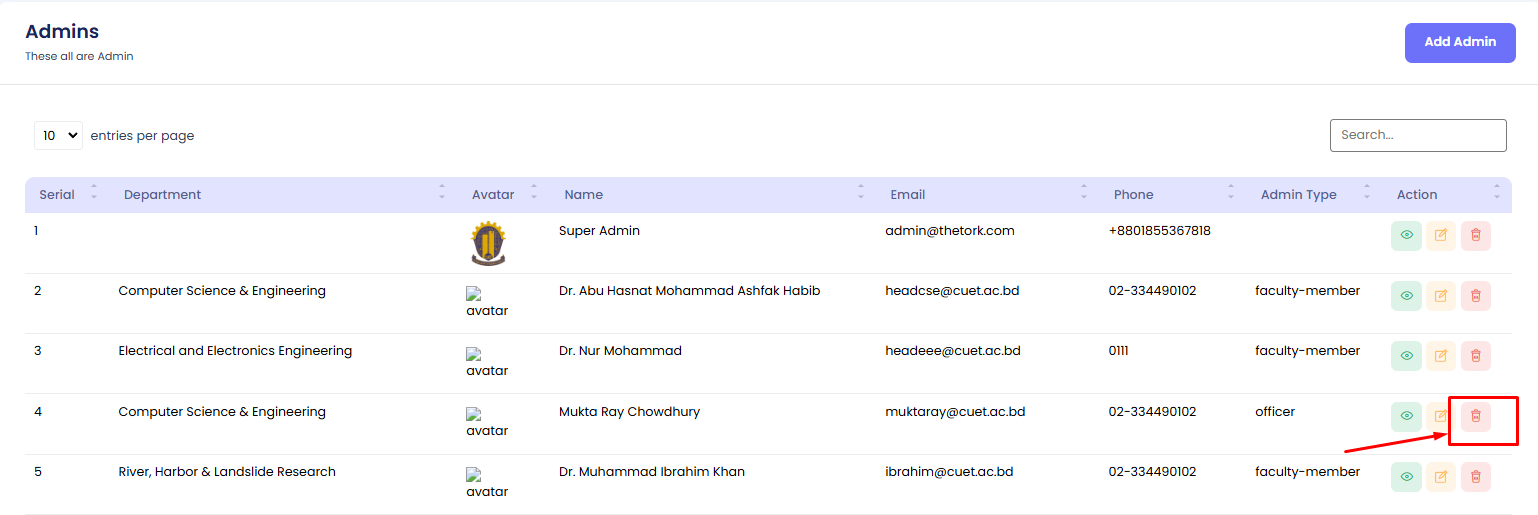Focus the Search input field
This screenshot has height=515, width=1538.
1417,136
